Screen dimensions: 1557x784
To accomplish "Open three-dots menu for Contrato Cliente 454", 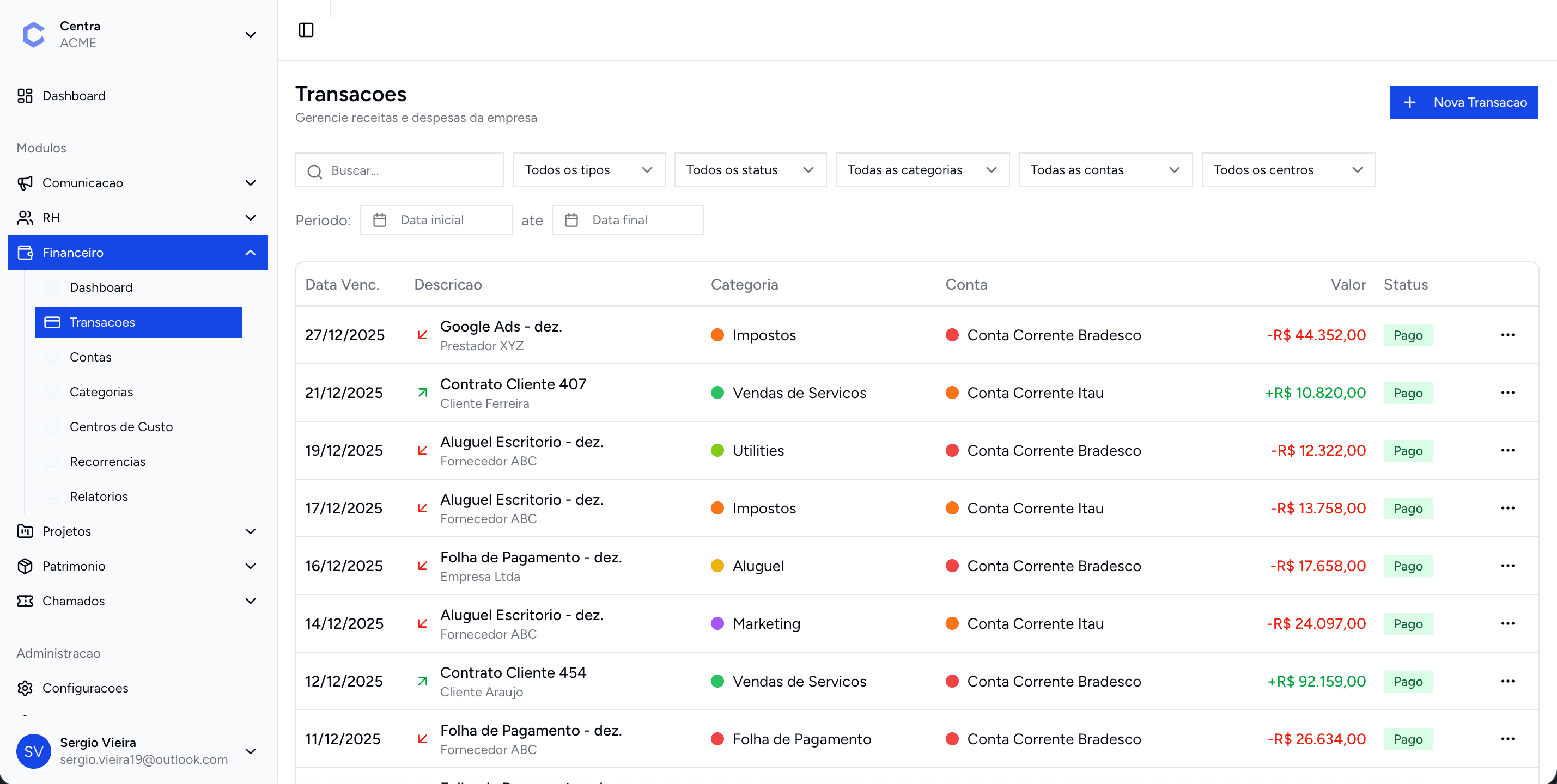I will pyautogui.click(x=1507, y=681).
